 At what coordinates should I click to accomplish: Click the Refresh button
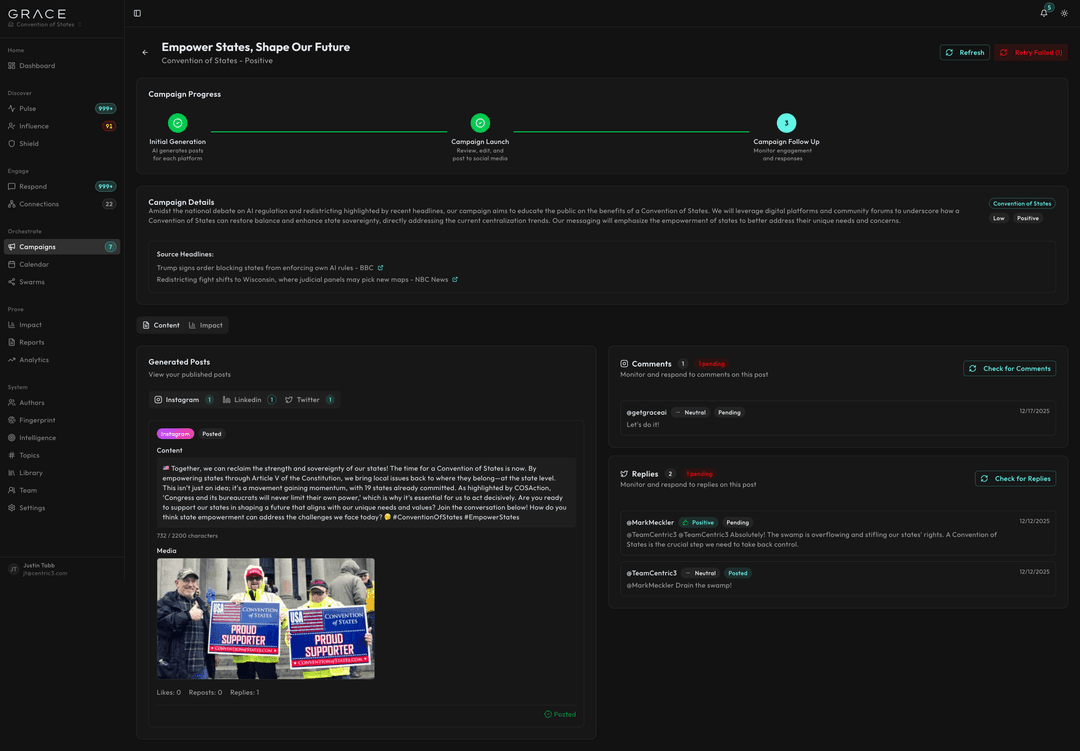964,52
